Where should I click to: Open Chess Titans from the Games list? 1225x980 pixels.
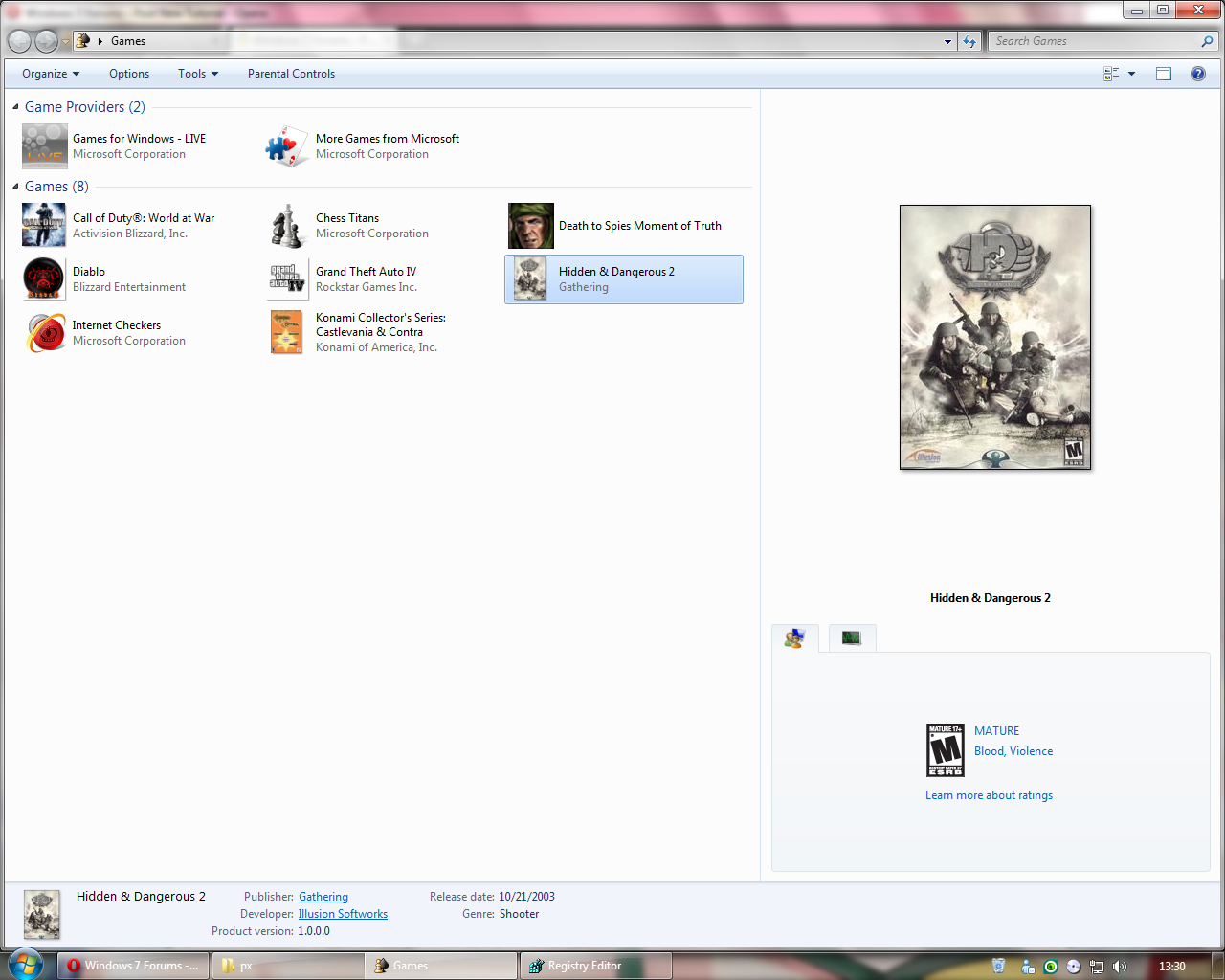[x=346, y=217]
